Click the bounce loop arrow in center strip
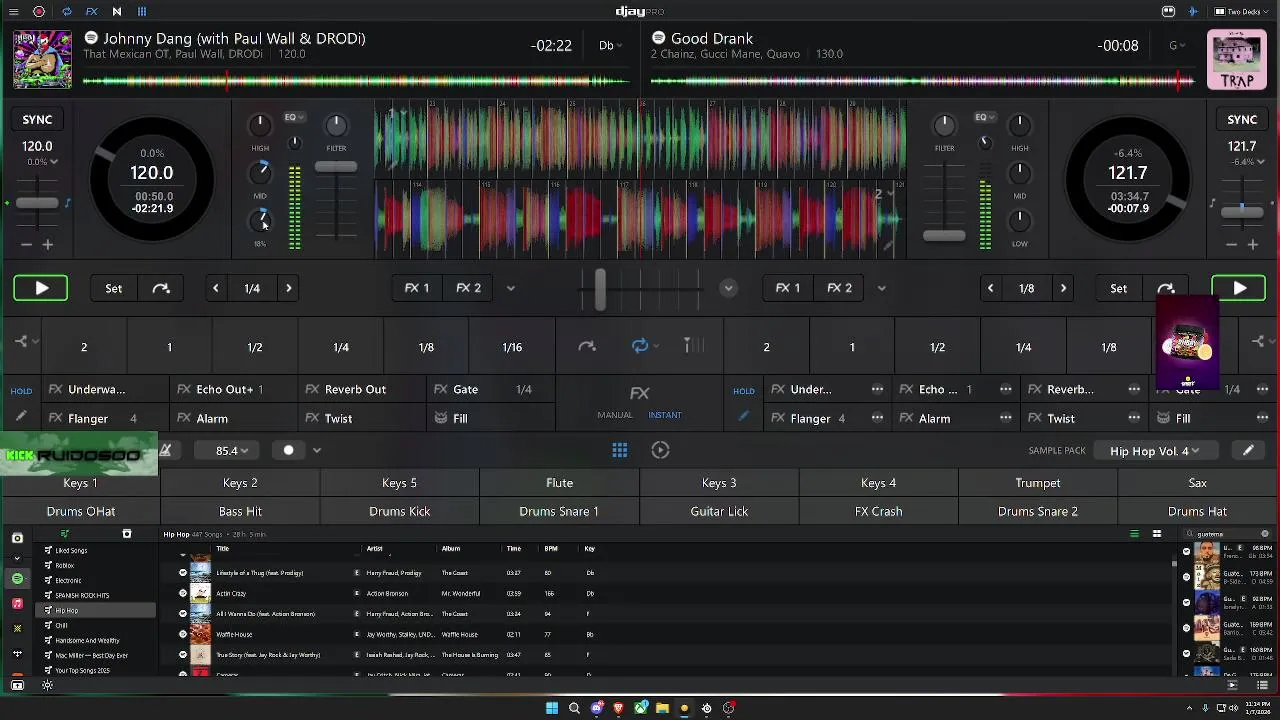 coord(587,346)
